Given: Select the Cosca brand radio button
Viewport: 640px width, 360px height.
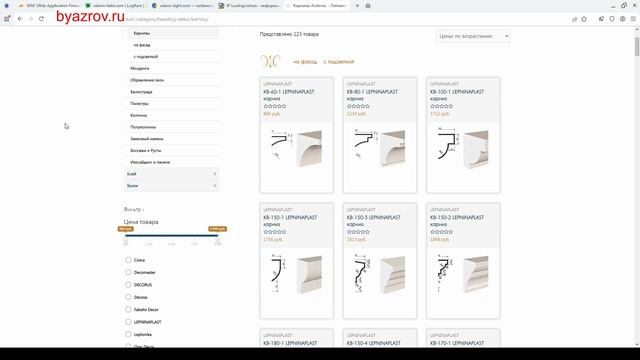Looking at the screenshot, I should coord(128,260).
